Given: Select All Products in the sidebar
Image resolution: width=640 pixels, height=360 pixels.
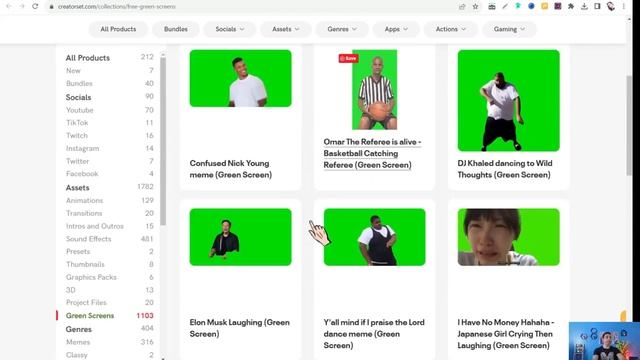Looking at the screenshot, I should click(x=88, y=58).
